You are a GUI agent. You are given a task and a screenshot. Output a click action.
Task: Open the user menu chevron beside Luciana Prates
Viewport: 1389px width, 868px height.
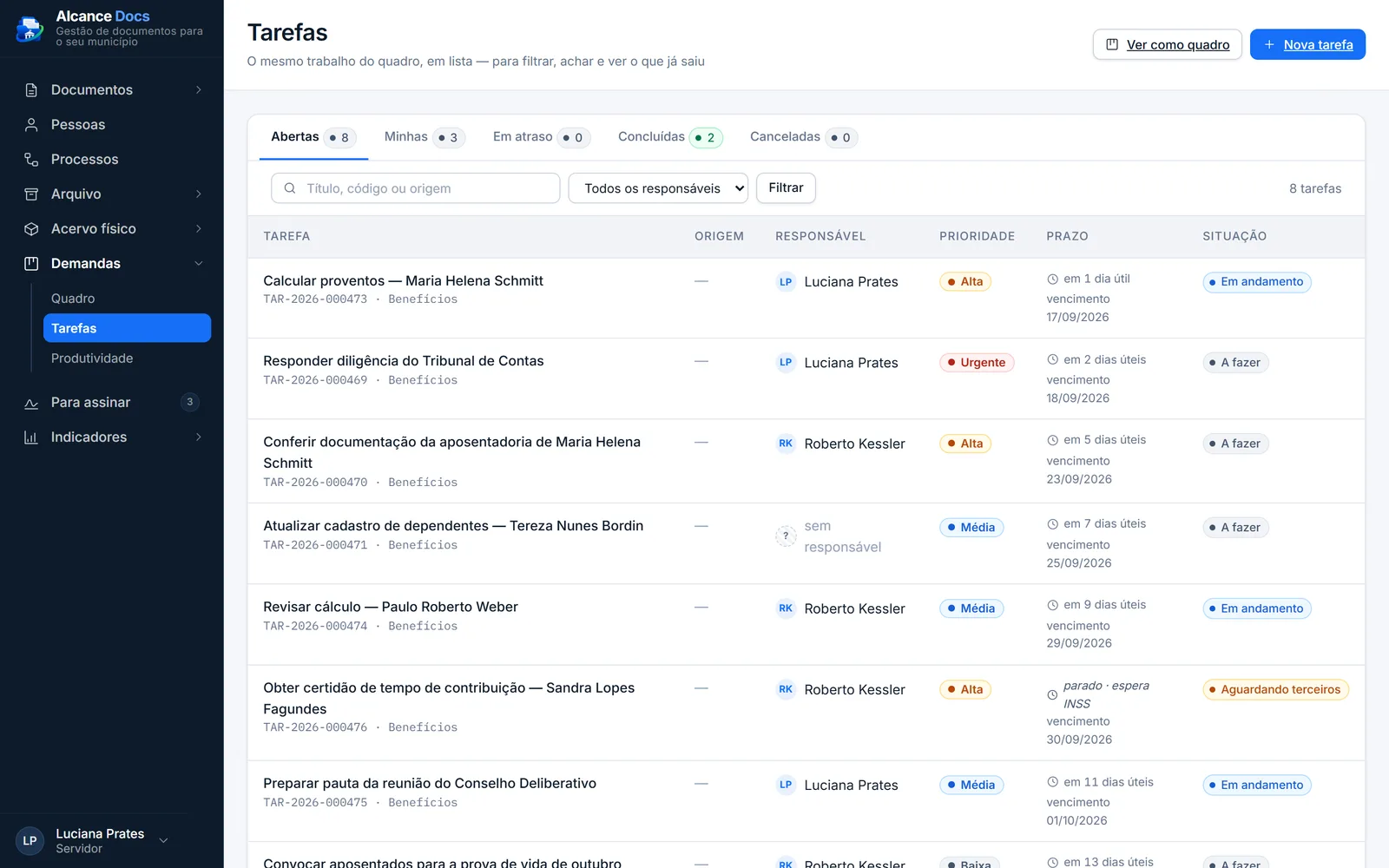163,840
